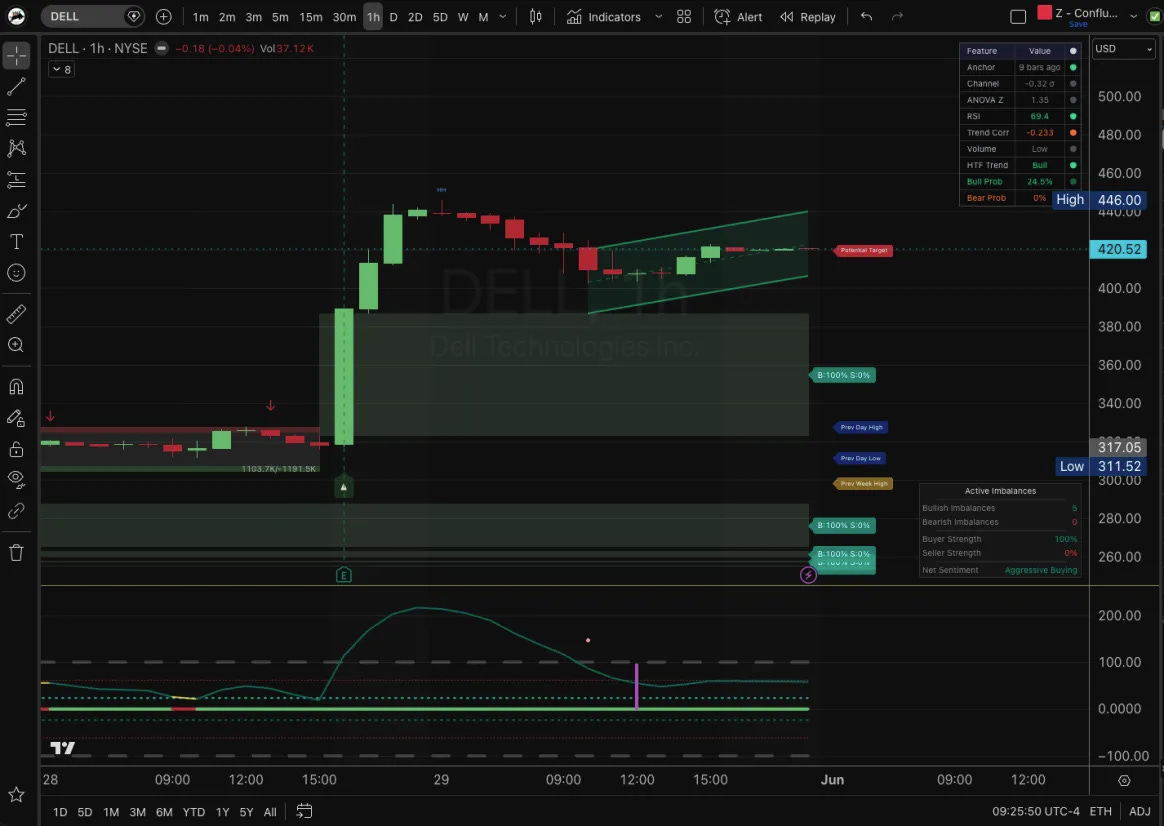1164x826 pixels.
Task: Select the D daily timeframe
Action: coord(393,16)
